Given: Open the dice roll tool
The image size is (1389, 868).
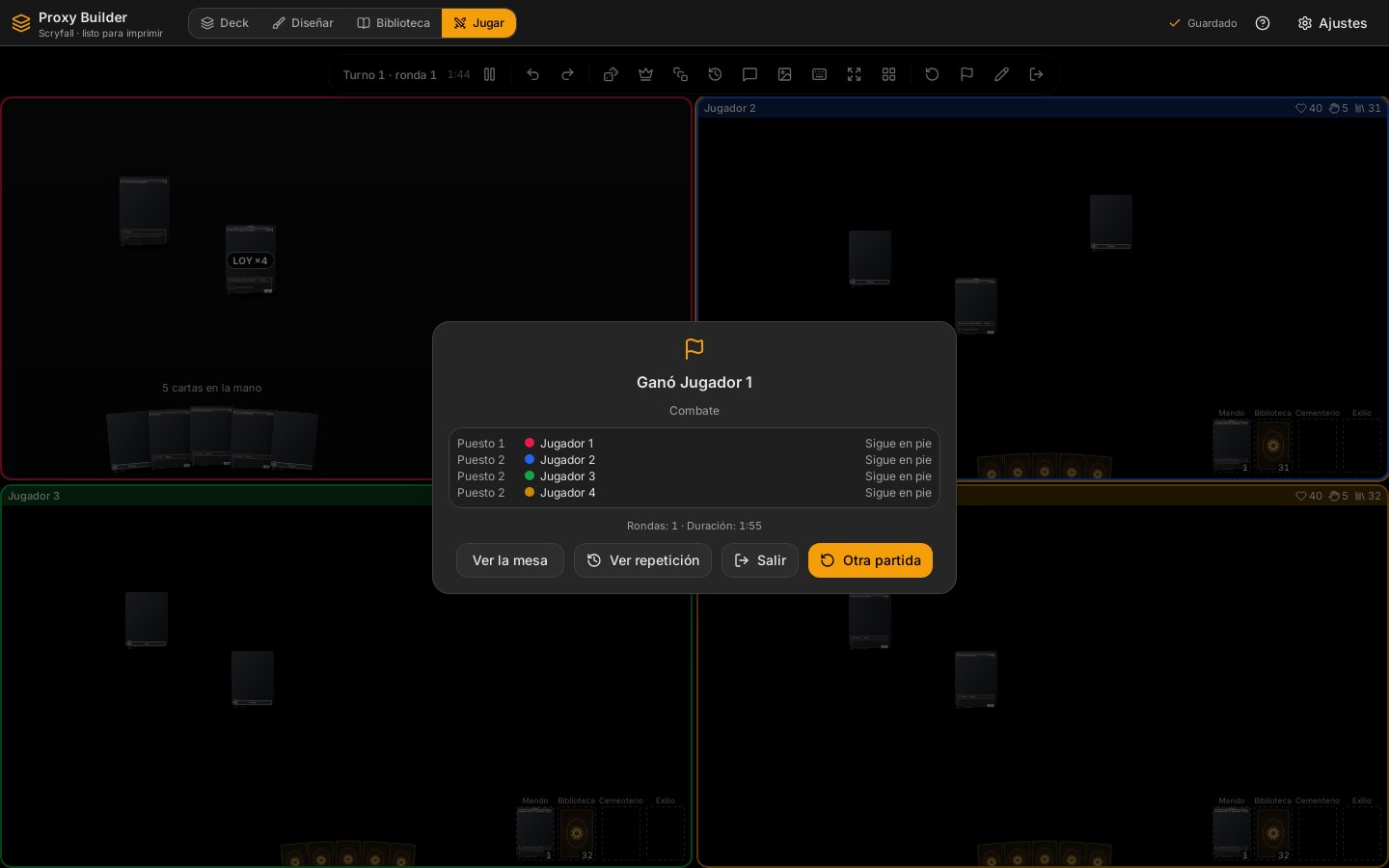Looking at the screenshot, I should tap(611, 74).
